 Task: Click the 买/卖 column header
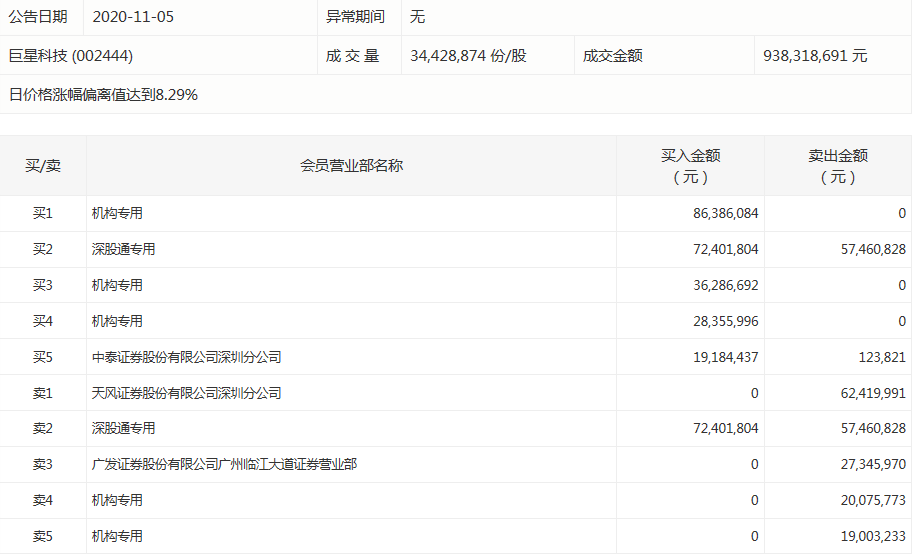tap(43, 166)
